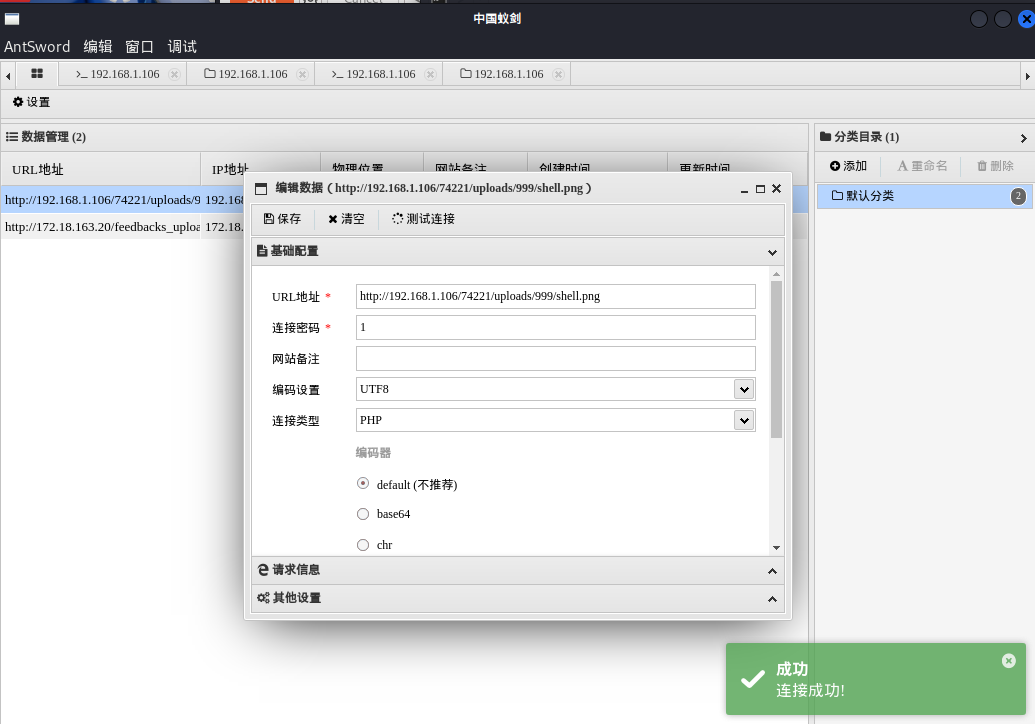Image resolution: width=1035 pixels, height=724 pixels.
Task: Maximize the 编辑数据 dialog
Action: tap(760, 189)
